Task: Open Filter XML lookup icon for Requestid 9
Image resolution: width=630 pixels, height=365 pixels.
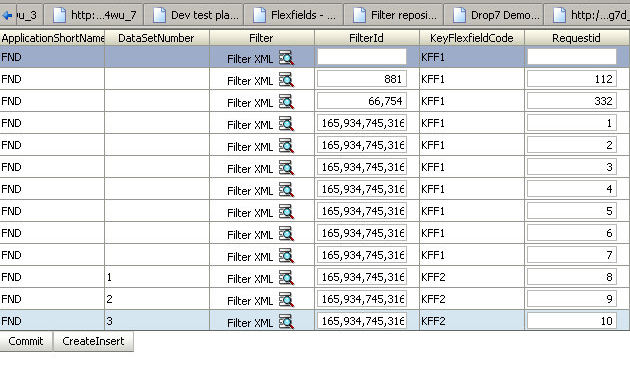Action: click(x=286, y=300)
